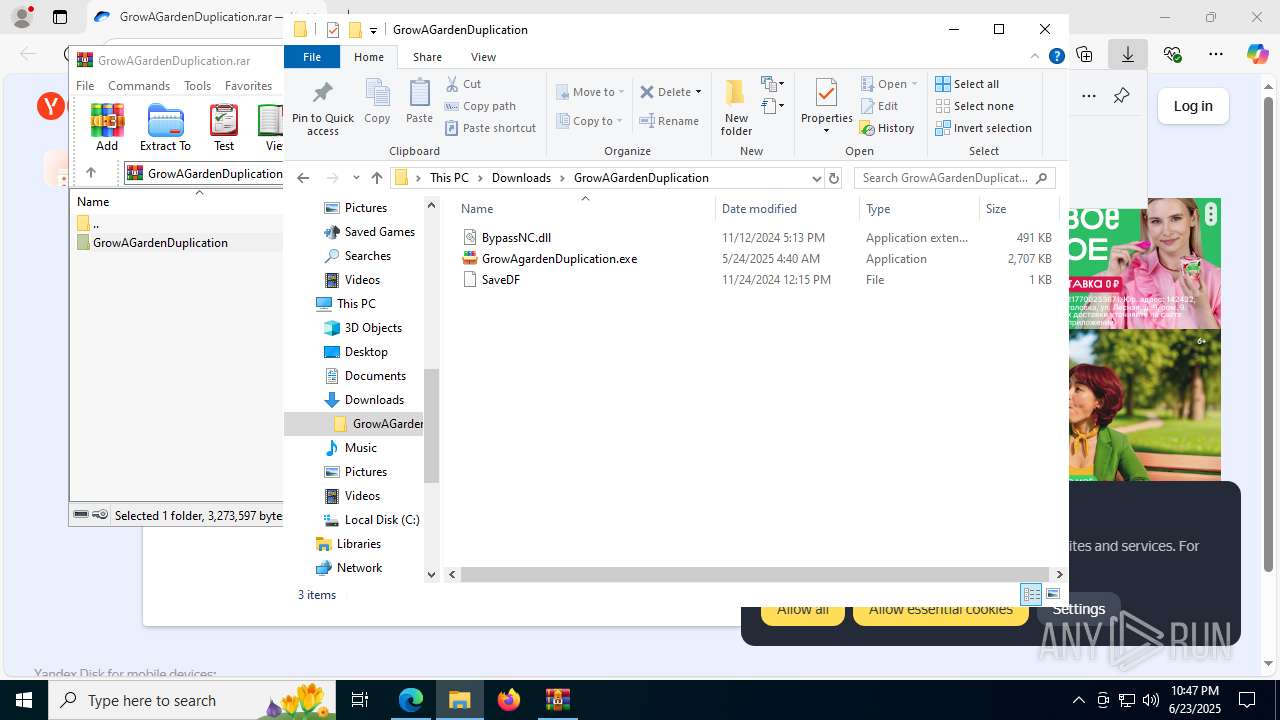Click the Log in button on webpage

point(1193,106)
